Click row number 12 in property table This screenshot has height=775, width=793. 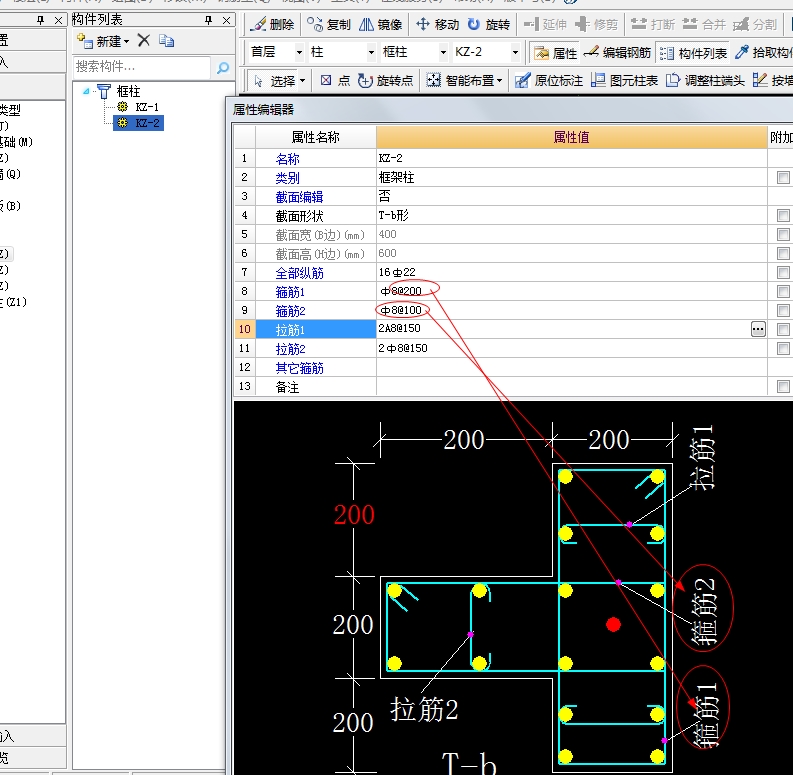point(245,368)
